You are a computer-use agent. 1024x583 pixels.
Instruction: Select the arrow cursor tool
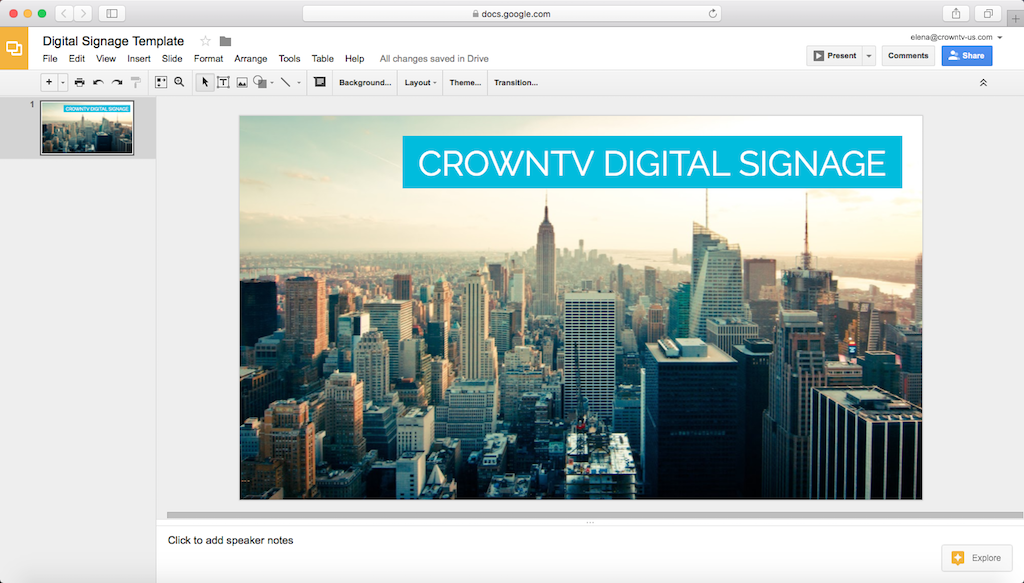pos(205,82)
